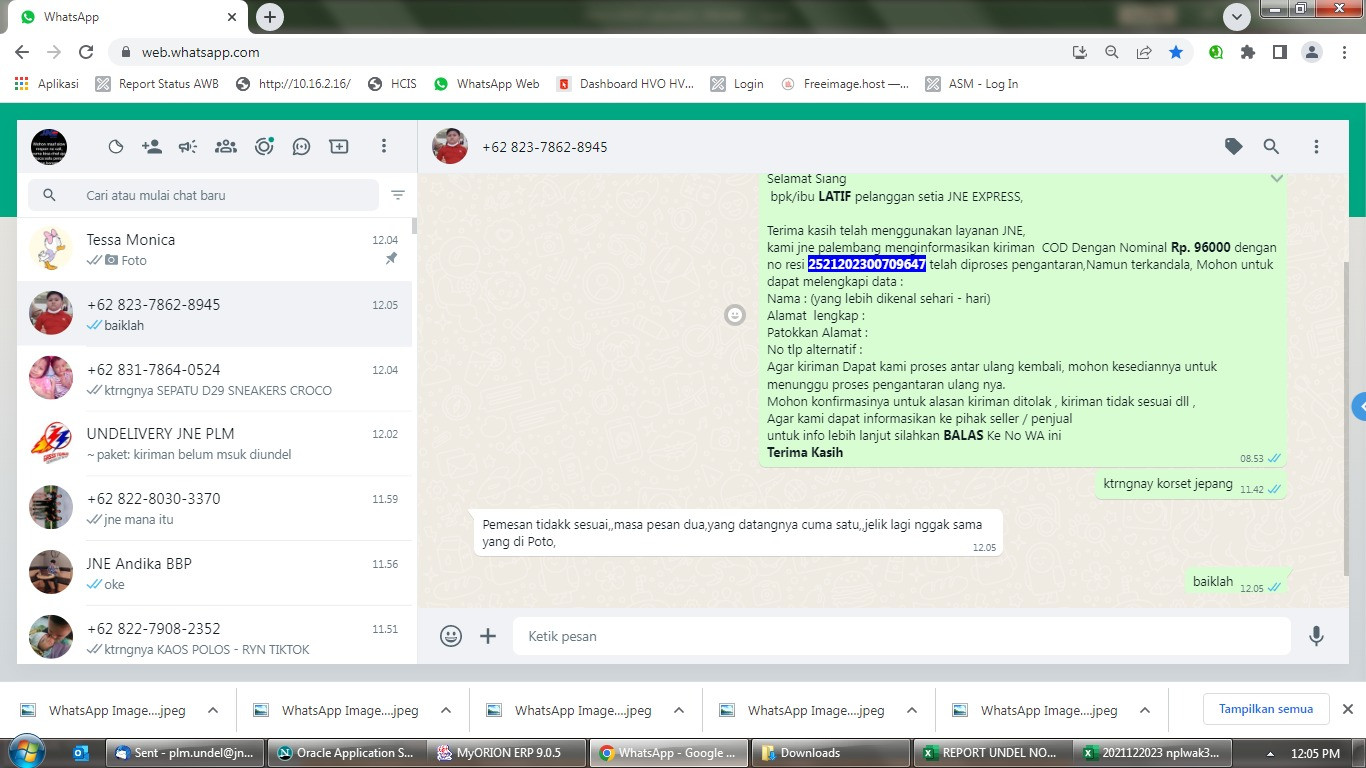Click the zoom magnifier icon in address bar
The height and width of the screenshot is (768, 1366).
click(1112, 52)
